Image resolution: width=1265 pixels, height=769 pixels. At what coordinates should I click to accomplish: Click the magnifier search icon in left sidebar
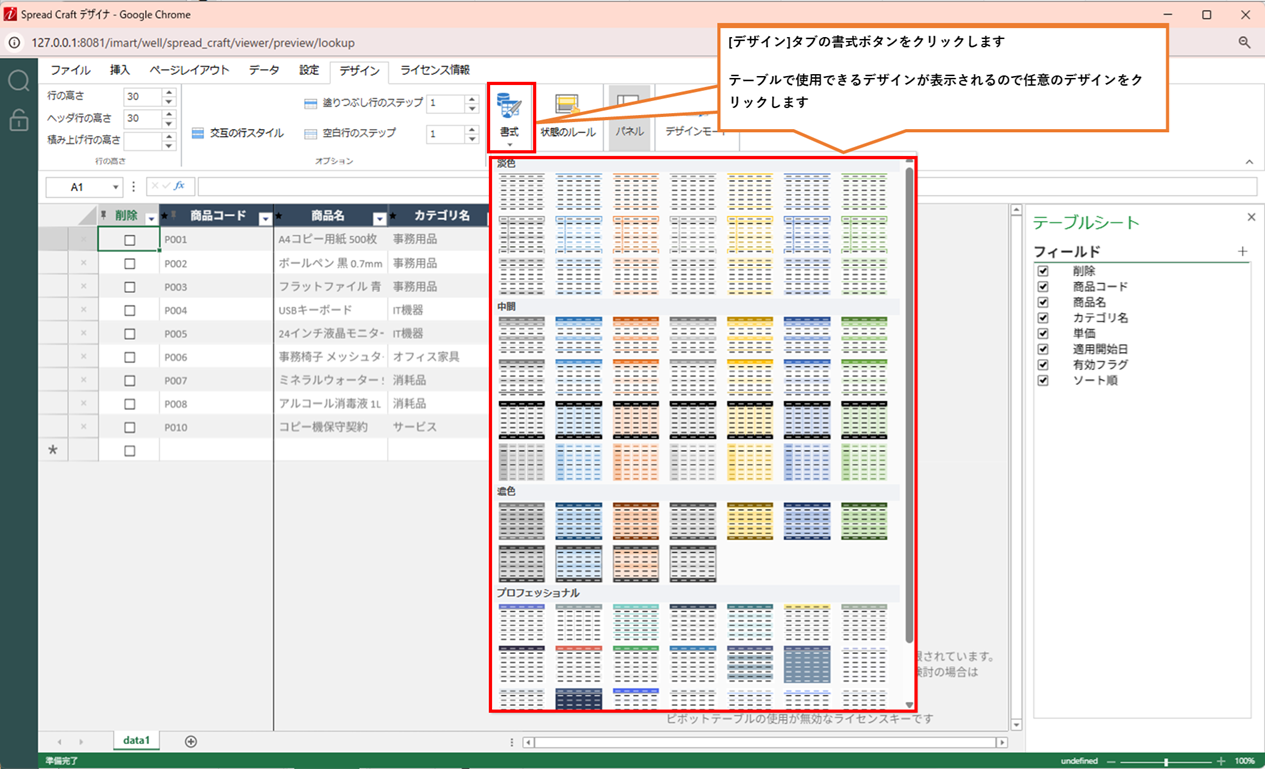[x=18, y=81]
